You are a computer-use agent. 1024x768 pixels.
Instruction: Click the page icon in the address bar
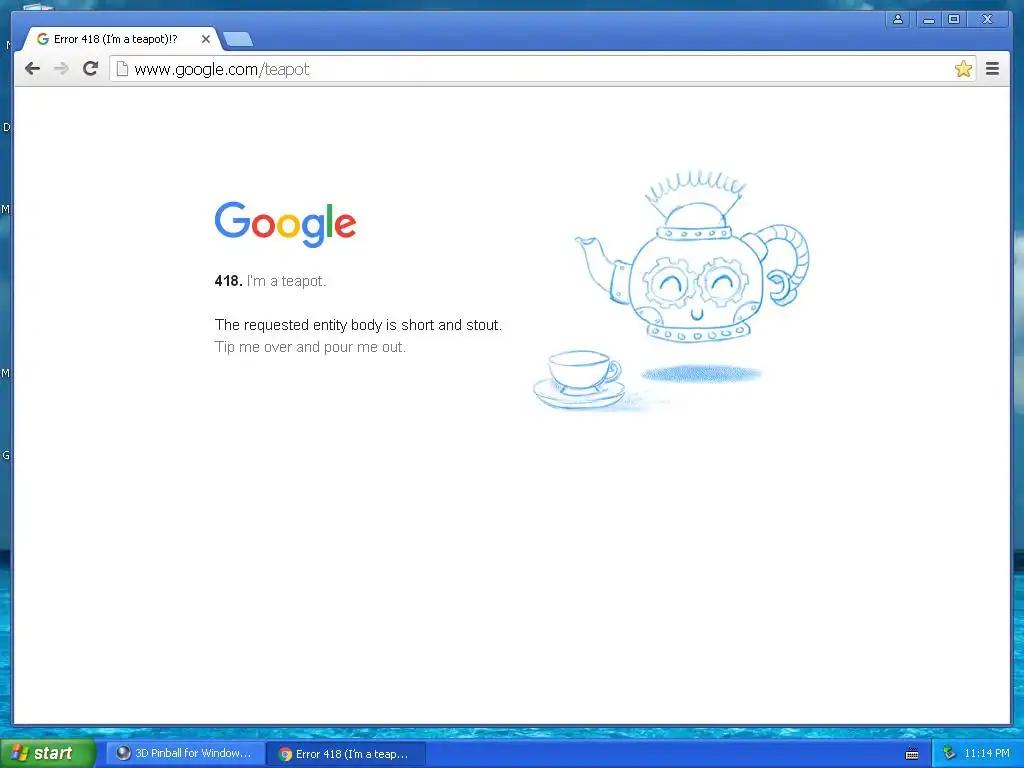click(x=122, y=69)
